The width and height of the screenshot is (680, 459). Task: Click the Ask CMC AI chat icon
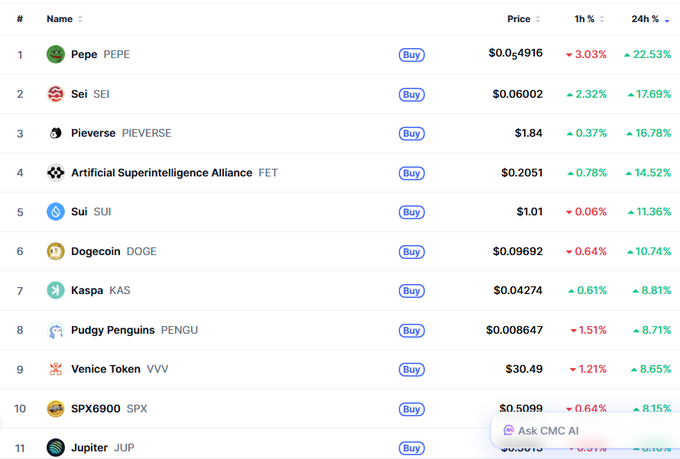[508, 430]
